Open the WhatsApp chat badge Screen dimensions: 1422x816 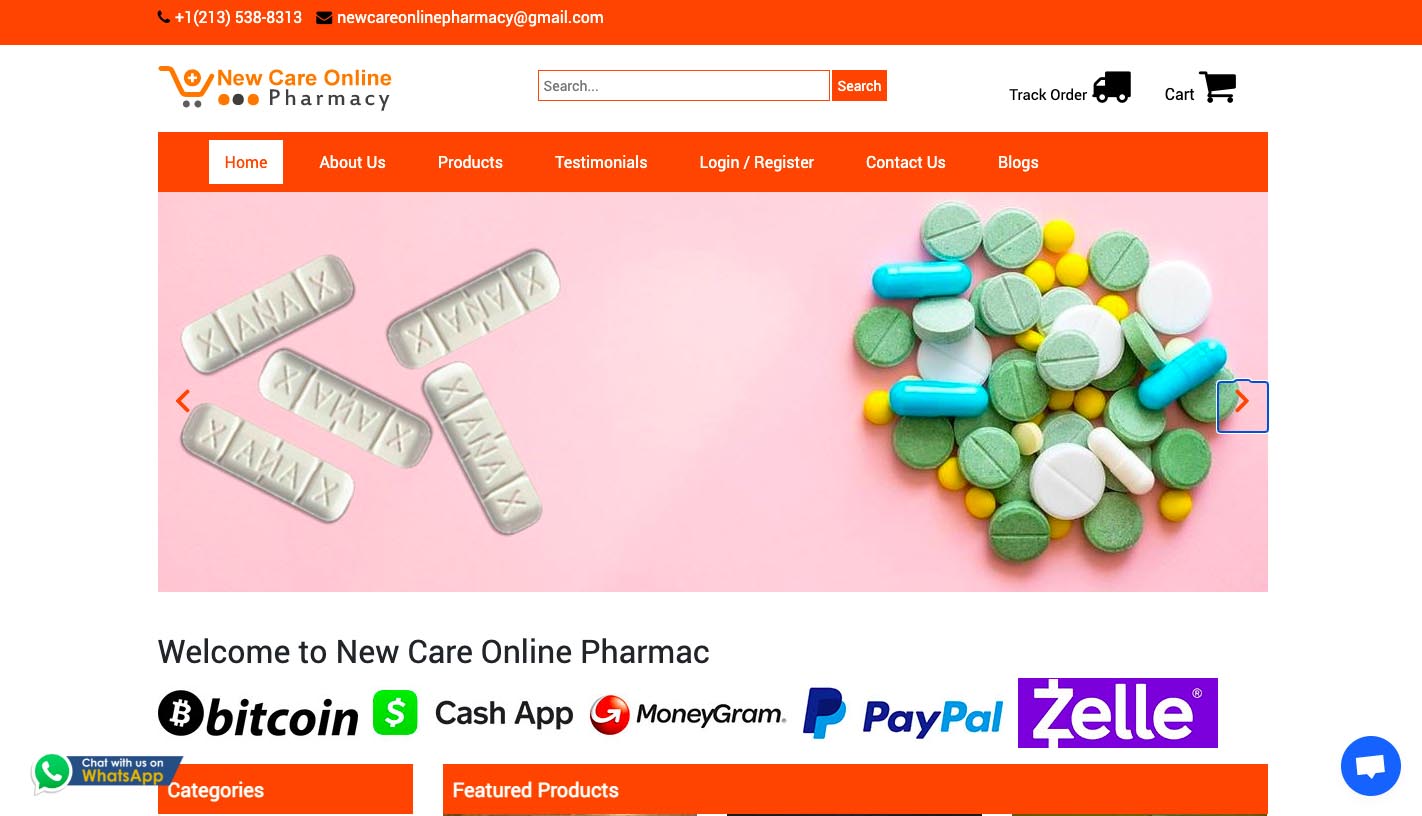[107, 773]
